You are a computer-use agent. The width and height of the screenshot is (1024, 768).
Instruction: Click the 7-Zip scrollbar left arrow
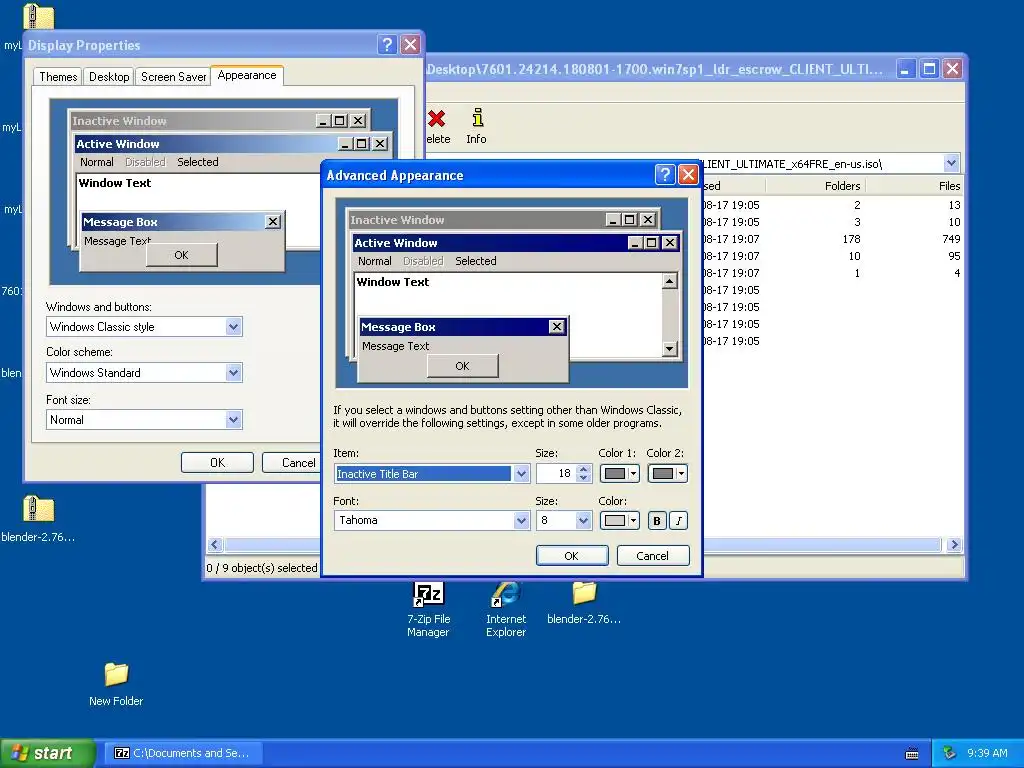[x=215, y=544]
